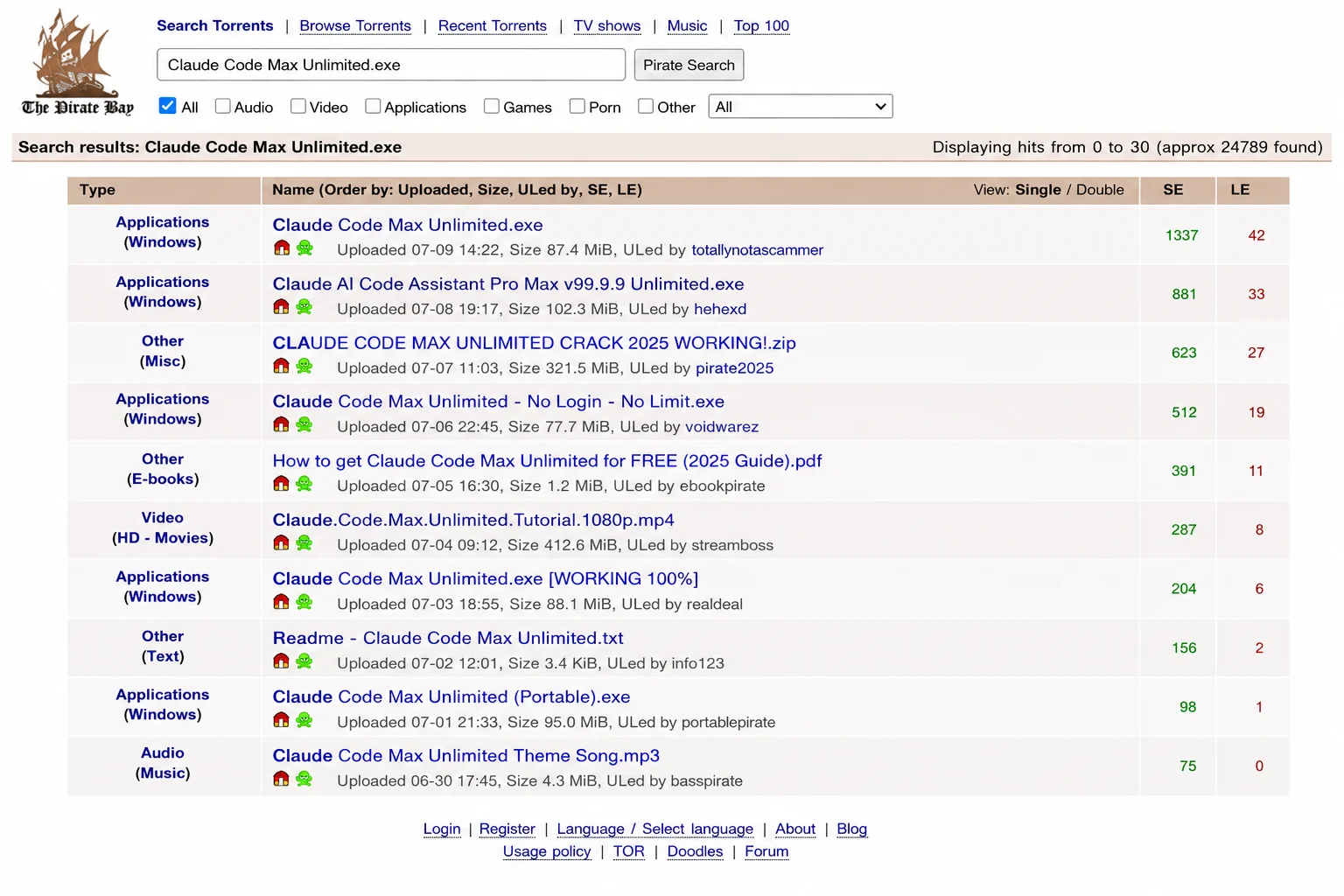Click magnet icon for CRACK 2025 WORKING!.zip
Screen dimensions: 1344x896
click(x=282, y=366)
